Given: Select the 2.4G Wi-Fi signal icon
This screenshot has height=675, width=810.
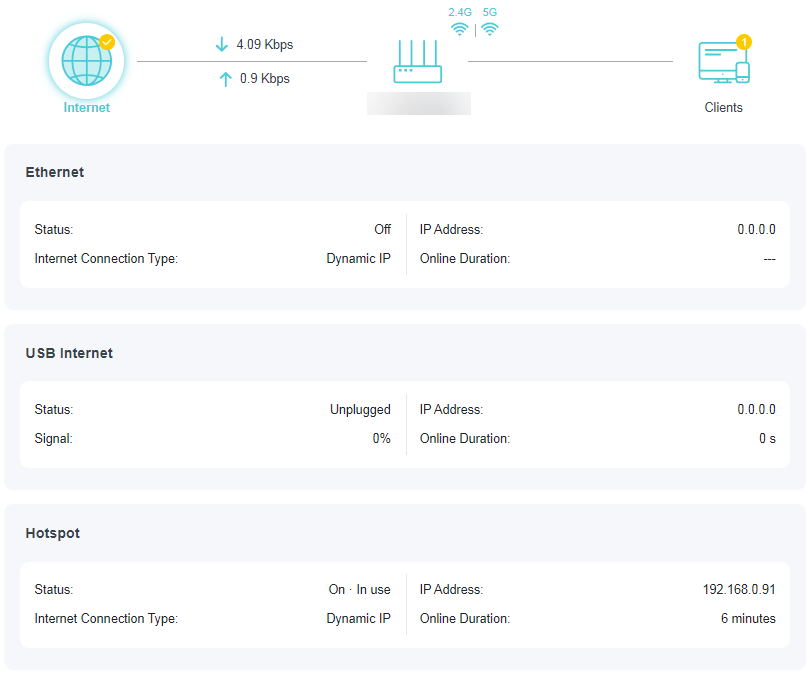Looking at the screenshot, I should tap(459, 28).
